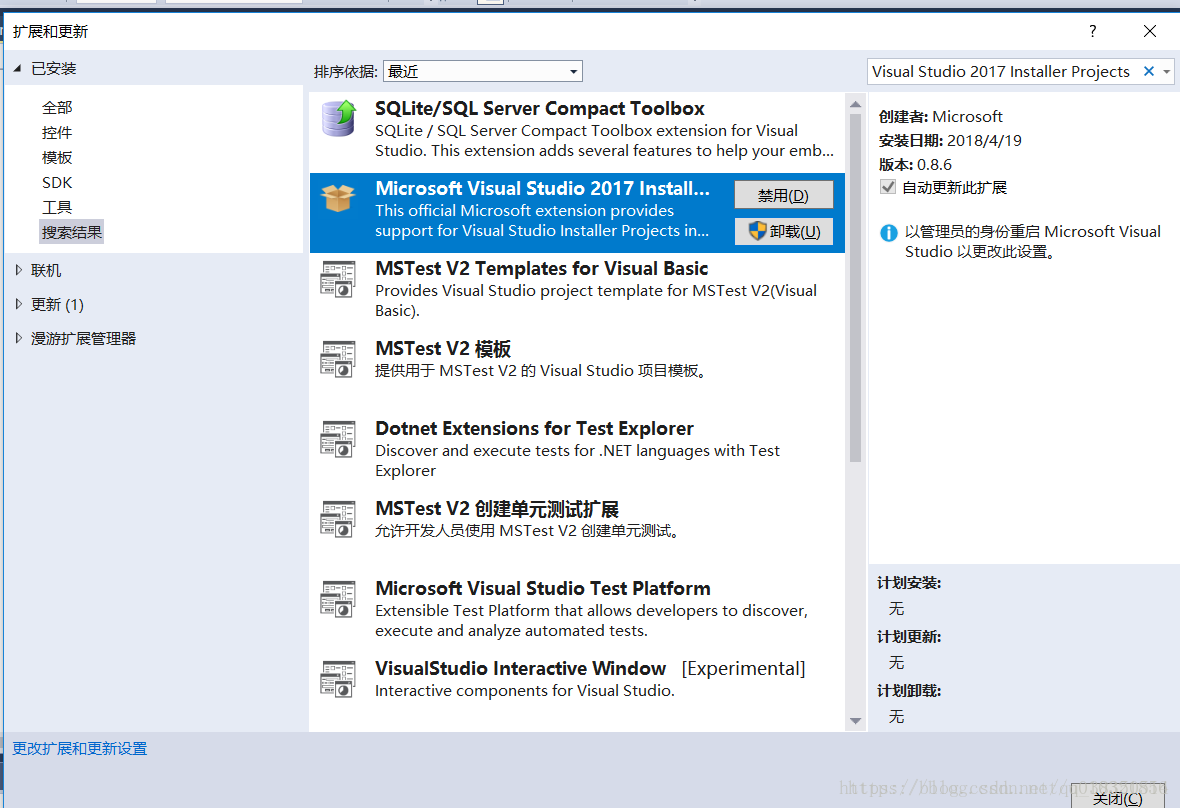Click the 扩展和更新 dialog title
1180x808 pixels.
tap(50, 32)
